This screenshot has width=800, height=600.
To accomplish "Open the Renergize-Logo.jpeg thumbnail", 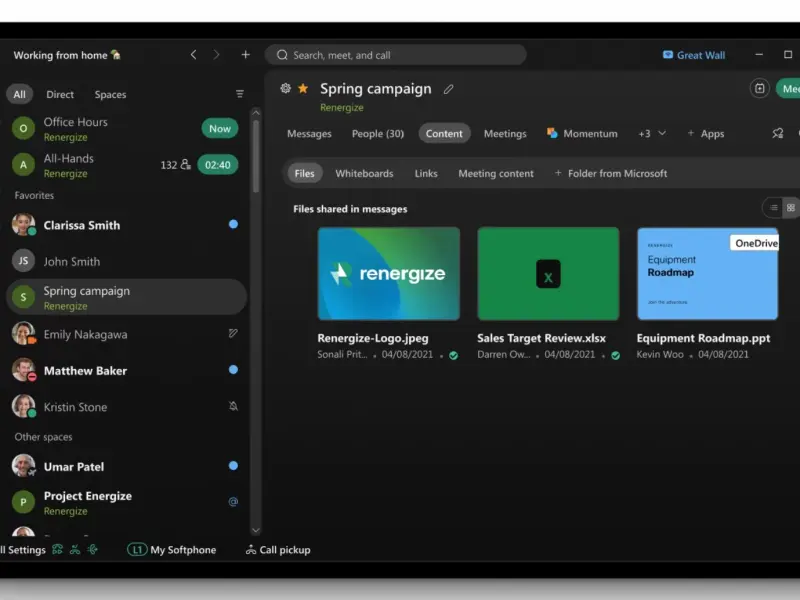I will pos(389,274).
